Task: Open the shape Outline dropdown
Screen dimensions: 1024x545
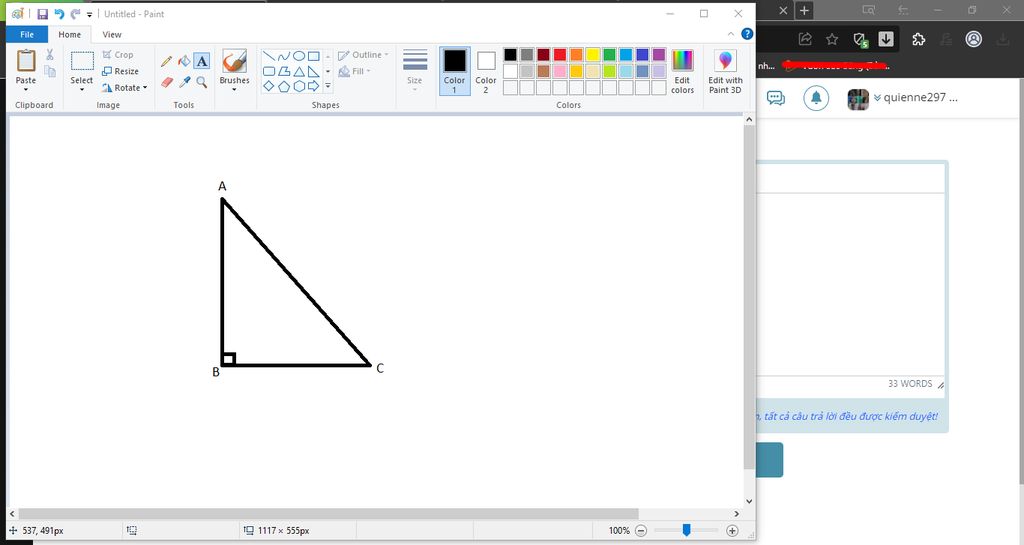Action: coord(363,55)
